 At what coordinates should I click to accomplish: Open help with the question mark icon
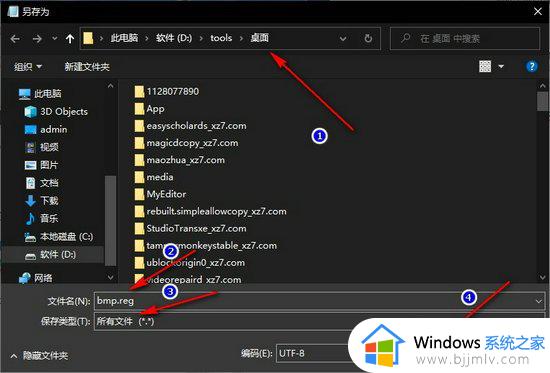(532, 66)
